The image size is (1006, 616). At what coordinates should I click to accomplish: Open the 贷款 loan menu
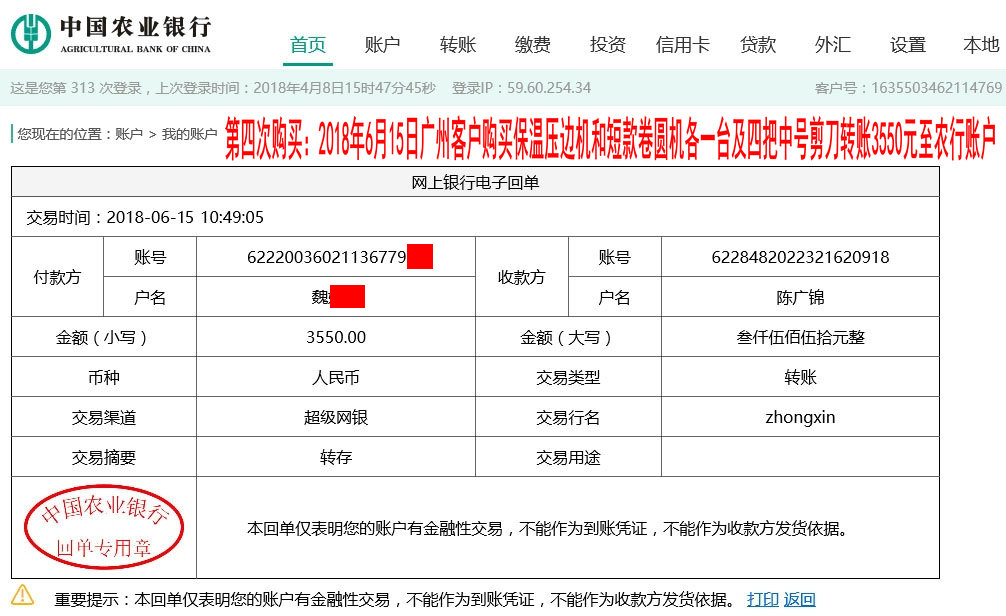[x=758, y=43]
